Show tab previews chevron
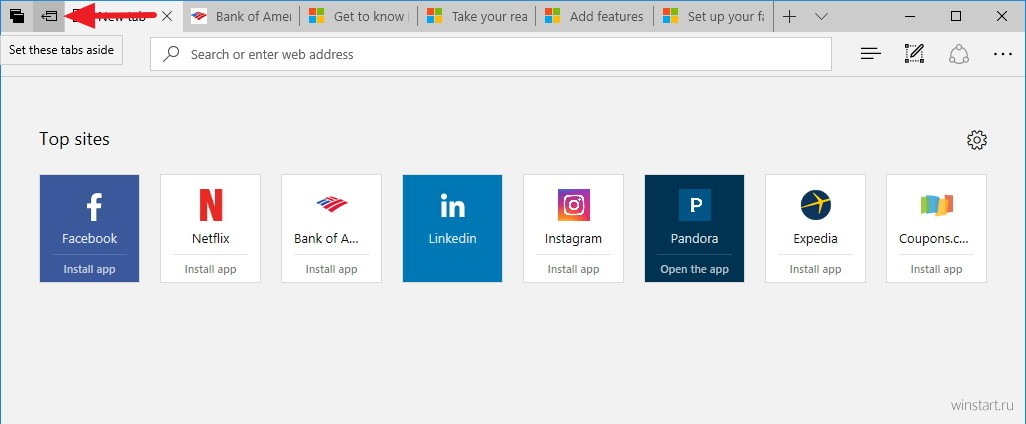 (x=822, y=16)
